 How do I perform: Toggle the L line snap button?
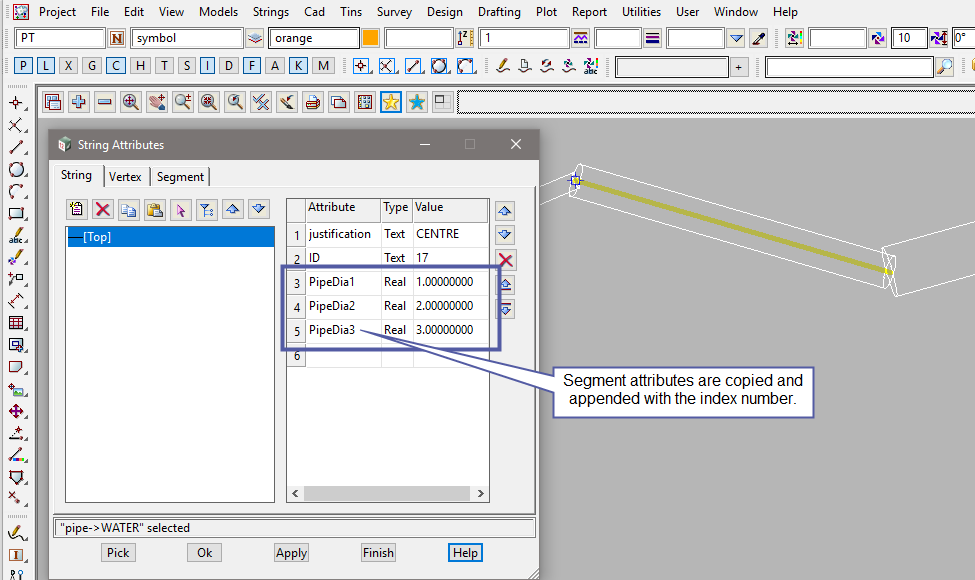click(45, 66)
